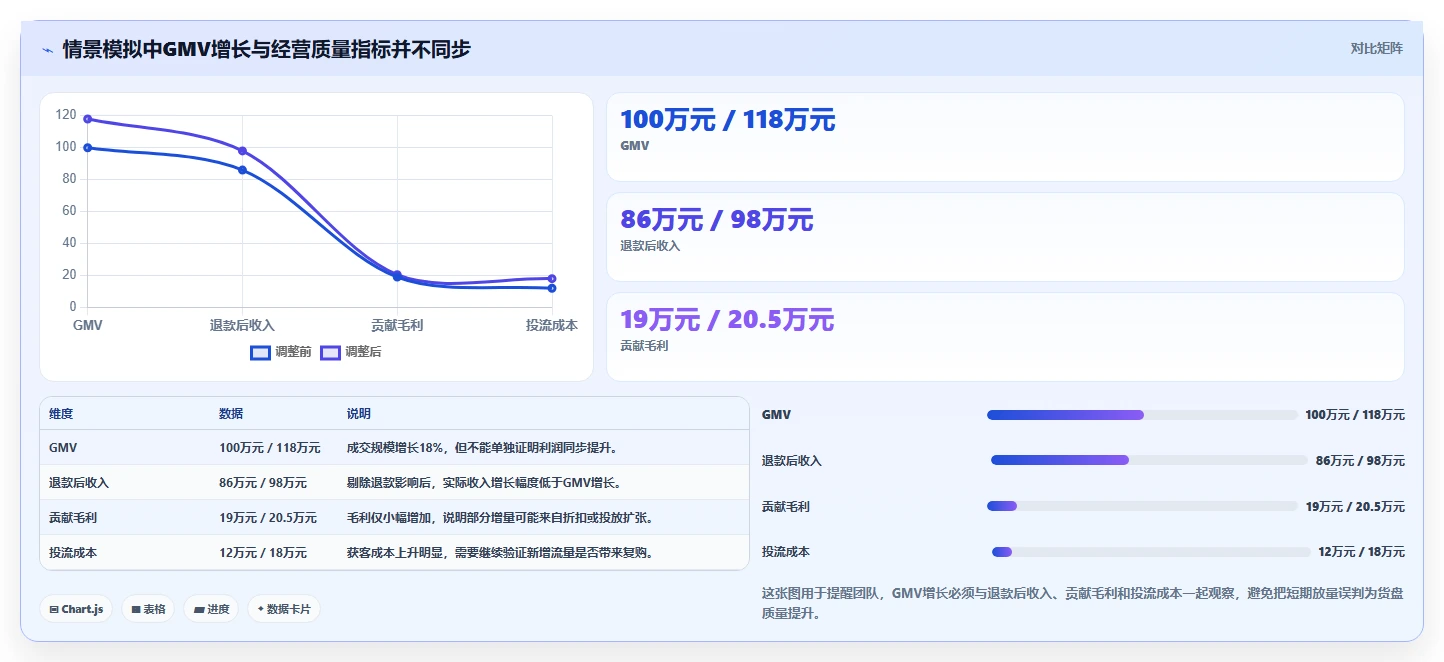
Task: Click the GMV progress bar
Action: (1140, 415)
